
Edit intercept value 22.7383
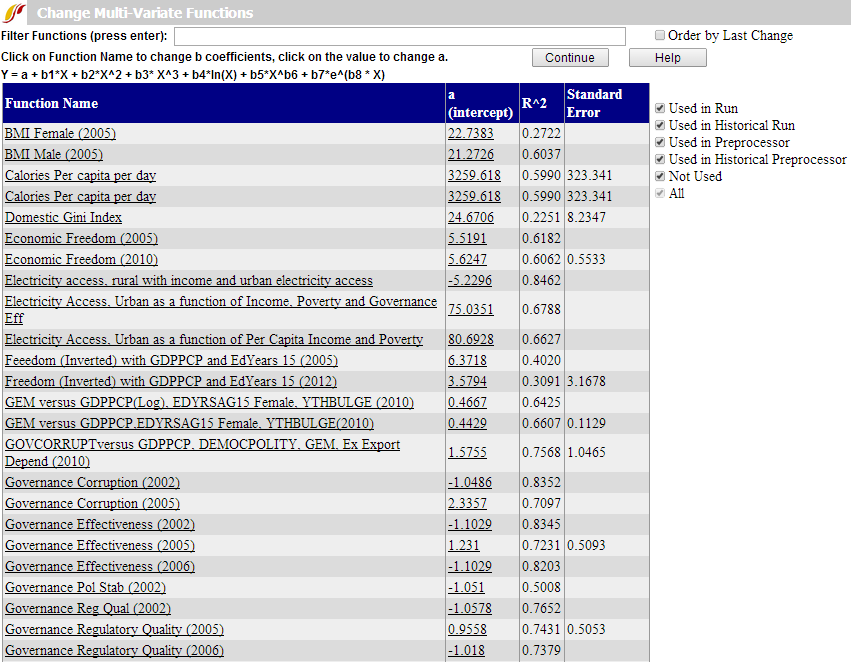tap(470, 134)
